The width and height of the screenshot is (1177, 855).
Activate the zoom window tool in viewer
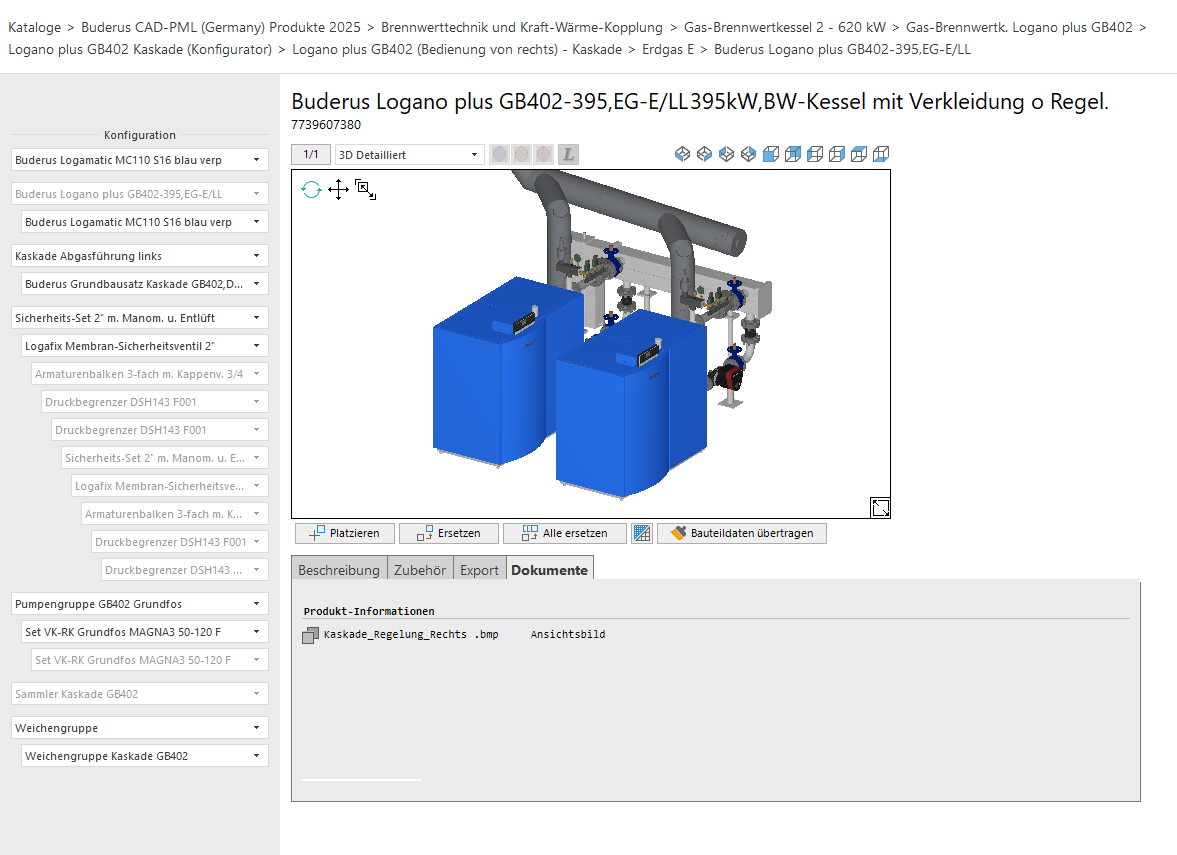click(366, 189)
